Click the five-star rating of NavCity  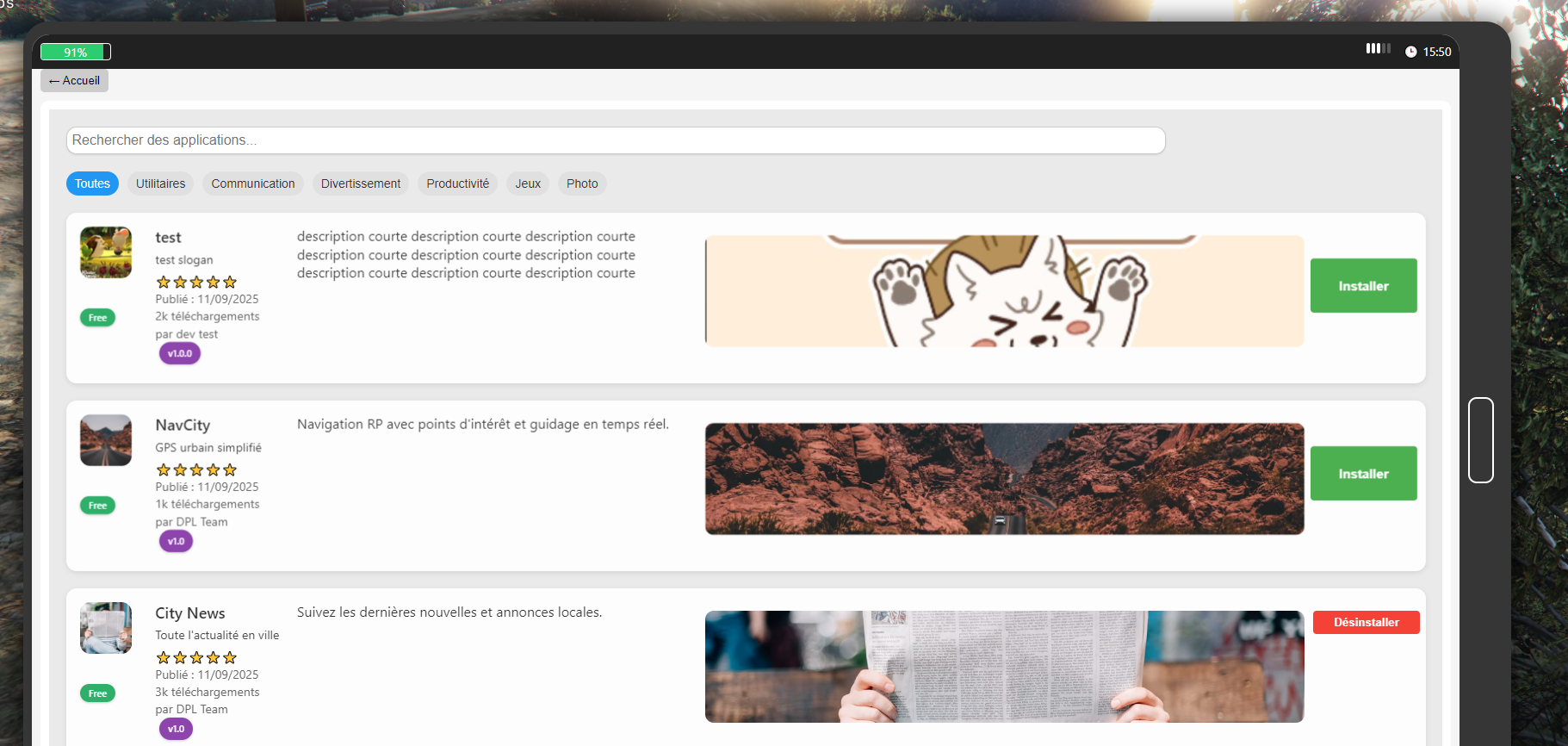click(196, 470)
